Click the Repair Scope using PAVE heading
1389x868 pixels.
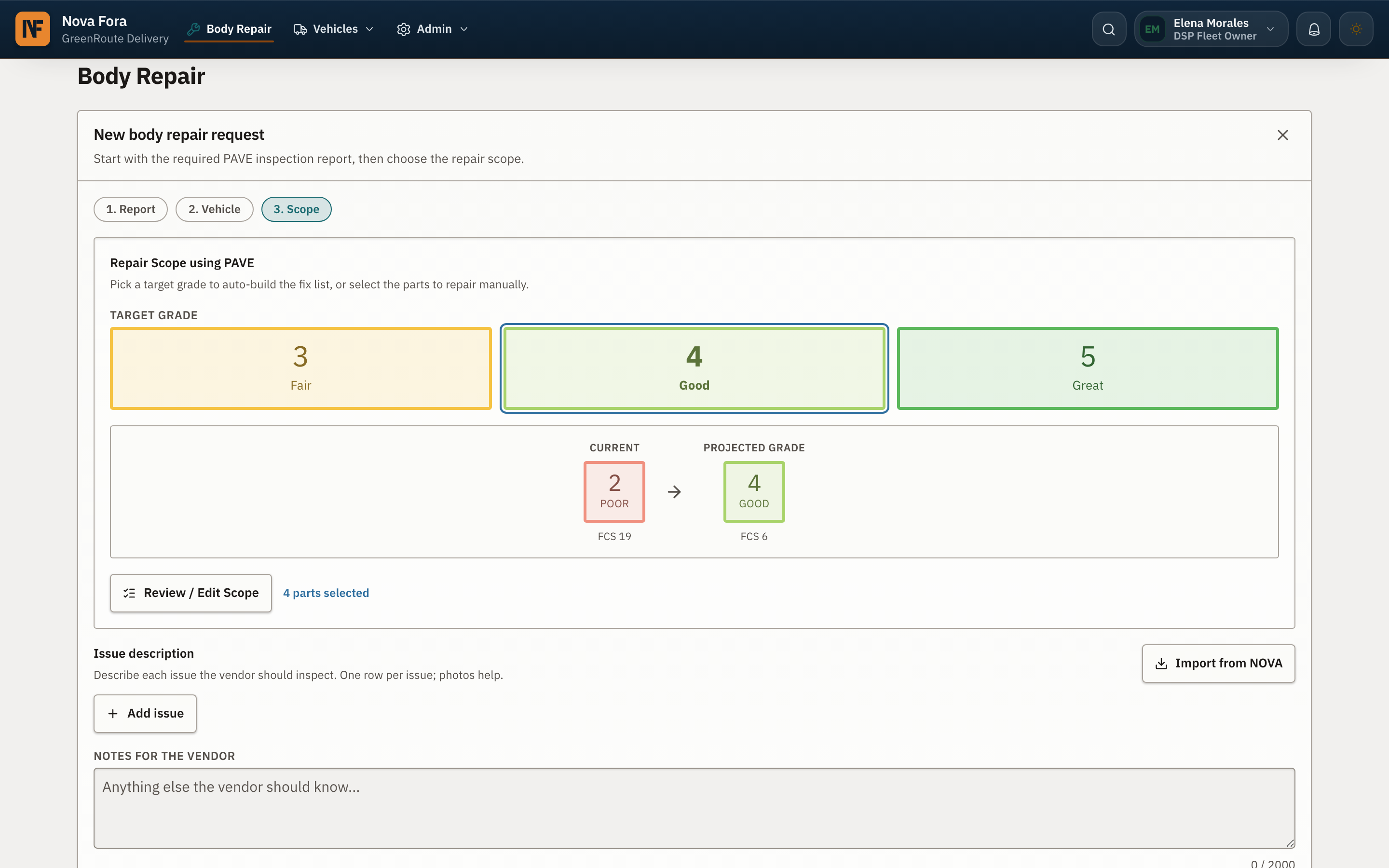point(182,263)
